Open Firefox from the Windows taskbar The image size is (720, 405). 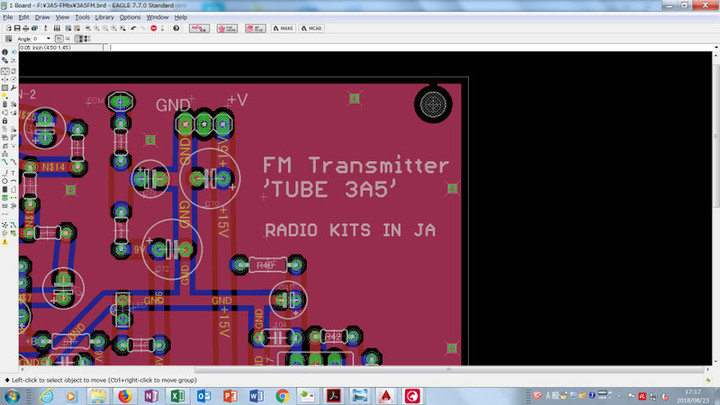coord(124,396)
